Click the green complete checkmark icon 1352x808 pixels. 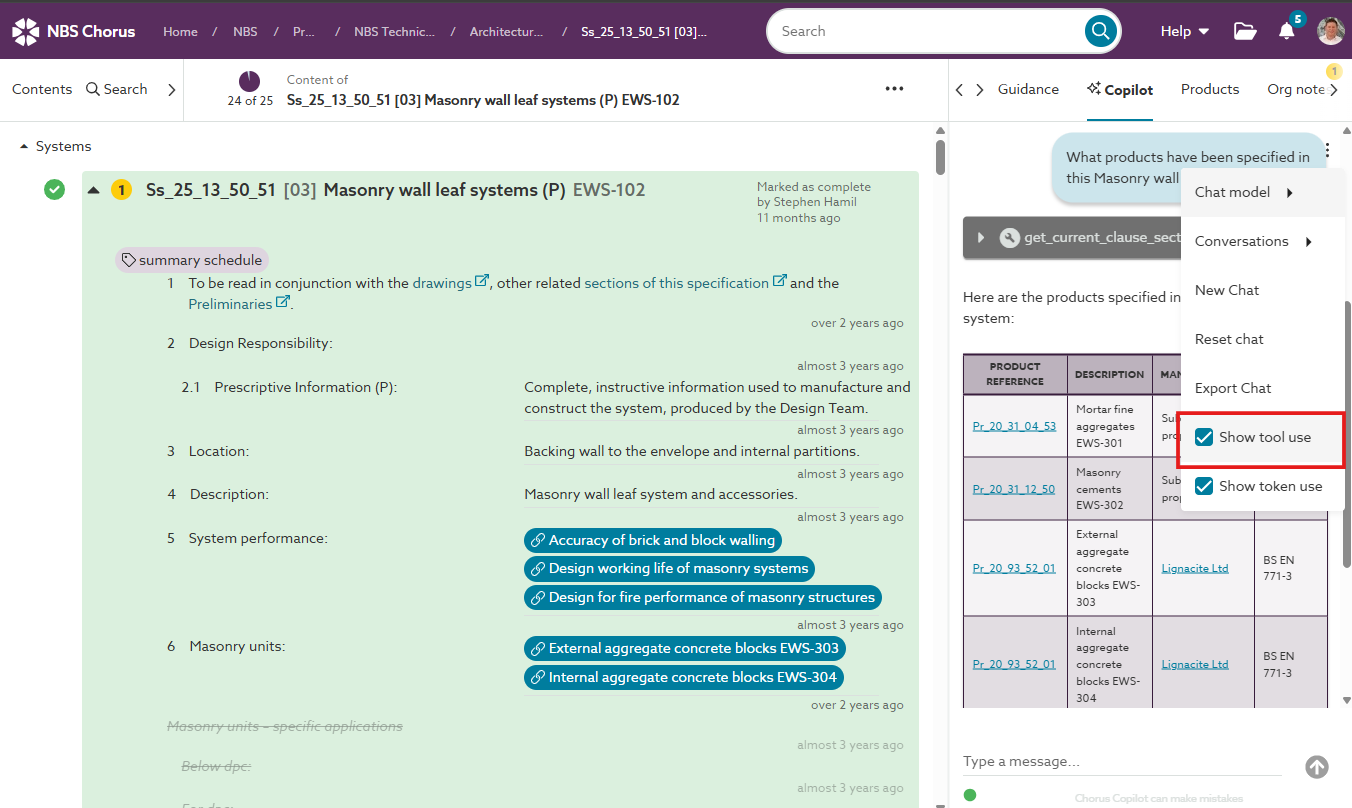[55, 189]
